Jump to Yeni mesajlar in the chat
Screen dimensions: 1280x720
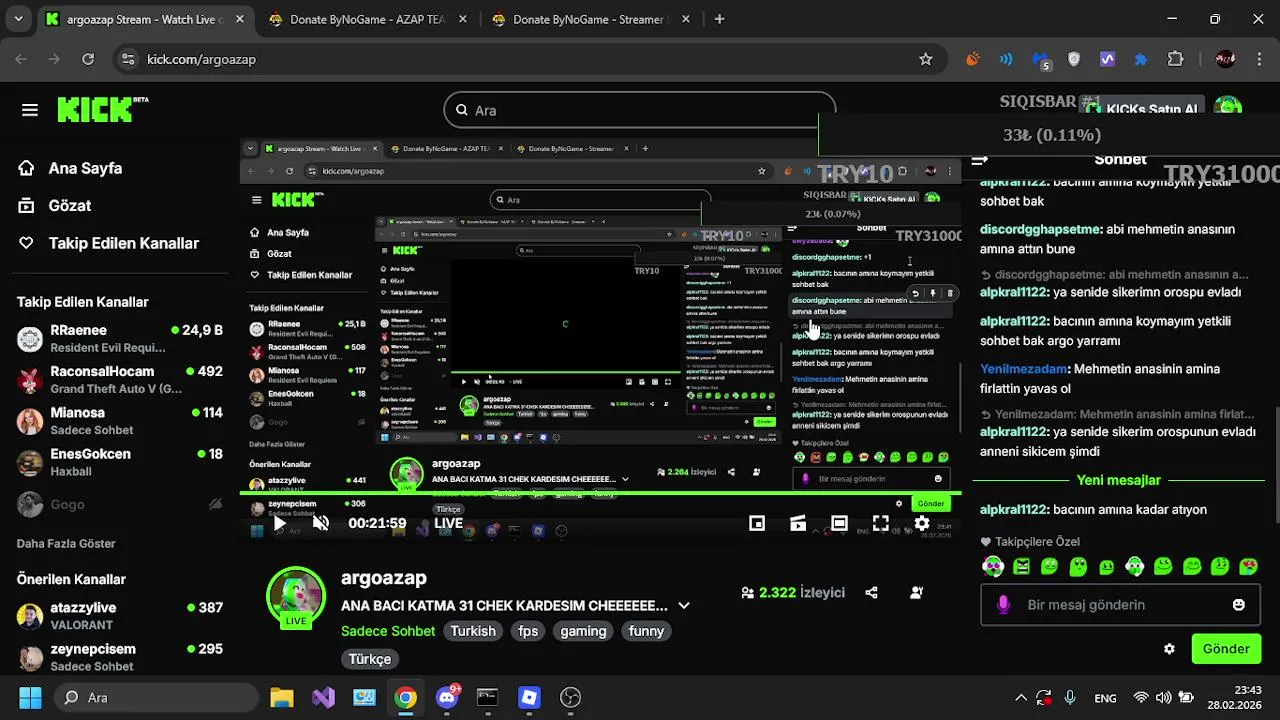[1118, 480]
